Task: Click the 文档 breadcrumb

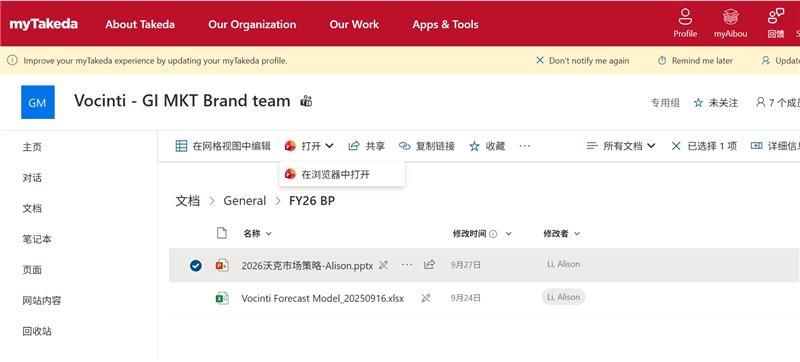Action: coord(188,201)
